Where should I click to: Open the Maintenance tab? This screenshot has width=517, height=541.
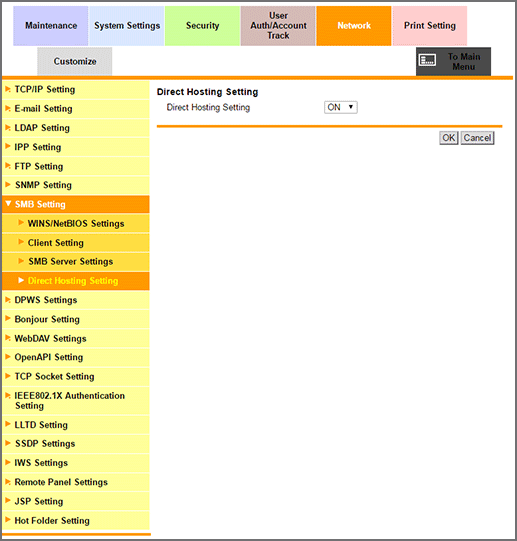coord(51,26)
